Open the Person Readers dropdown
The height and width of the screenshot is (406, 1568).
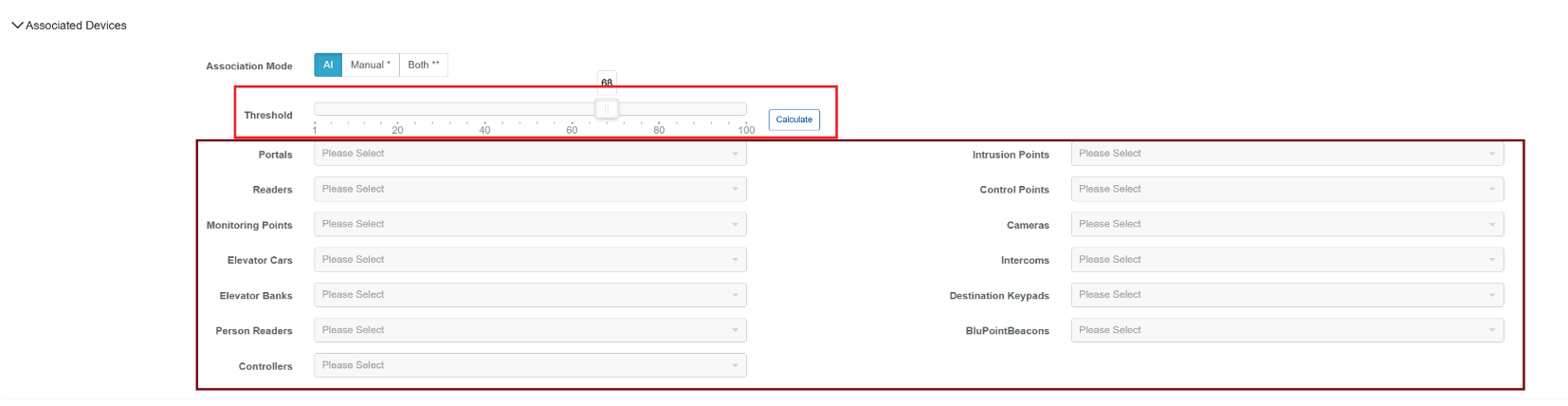[529, 330]
